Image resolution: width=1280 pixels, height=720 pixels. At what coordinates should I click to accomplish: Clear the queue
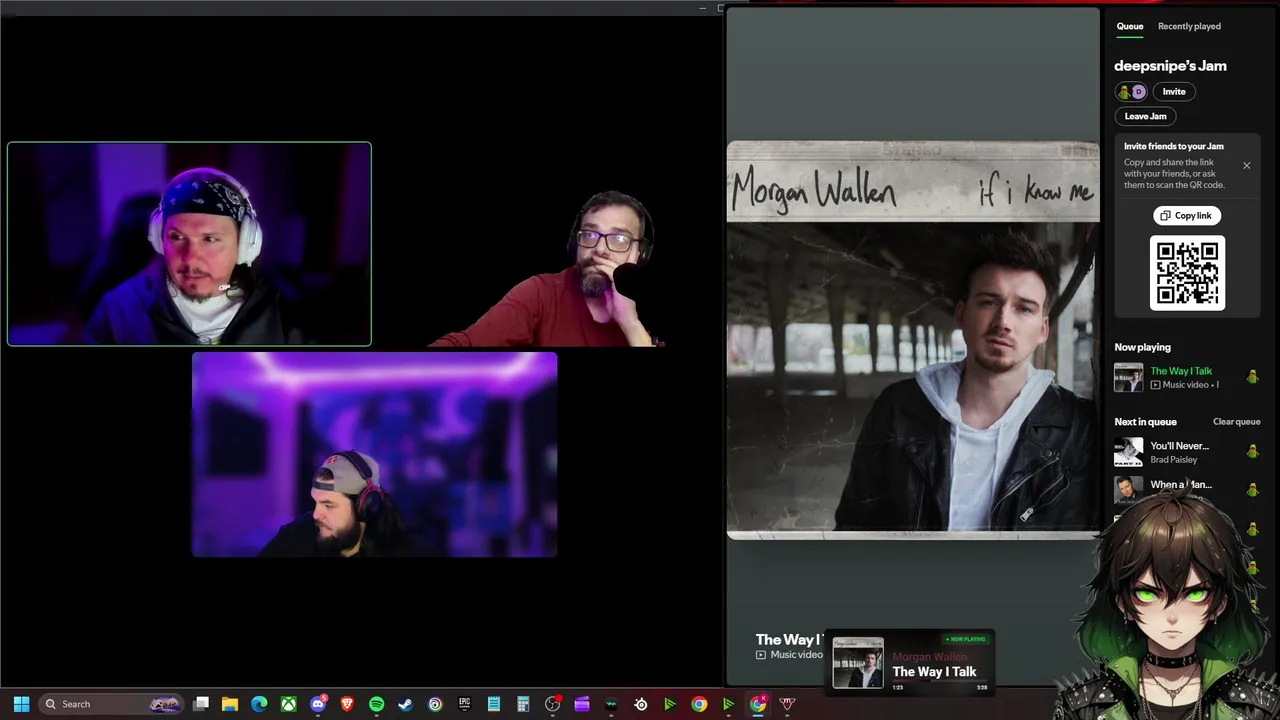point(1236,422)
